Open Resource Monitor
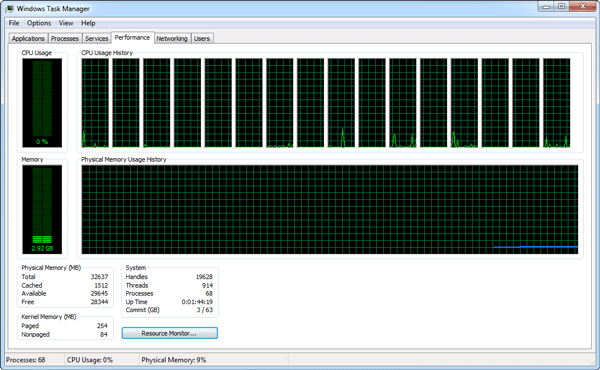 [x=170, y=333]
